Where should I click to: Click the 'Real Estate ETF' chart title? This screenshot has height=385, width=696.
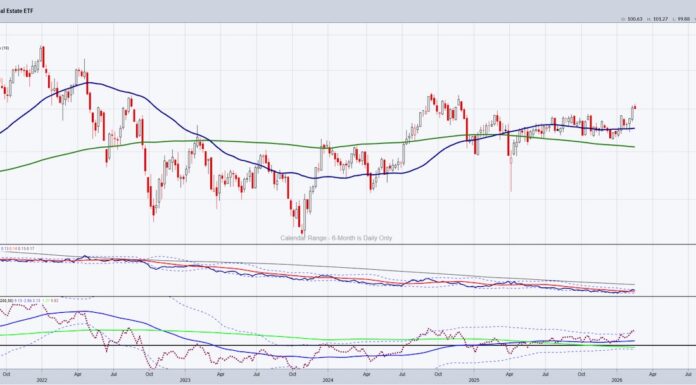tap(16, 11)
